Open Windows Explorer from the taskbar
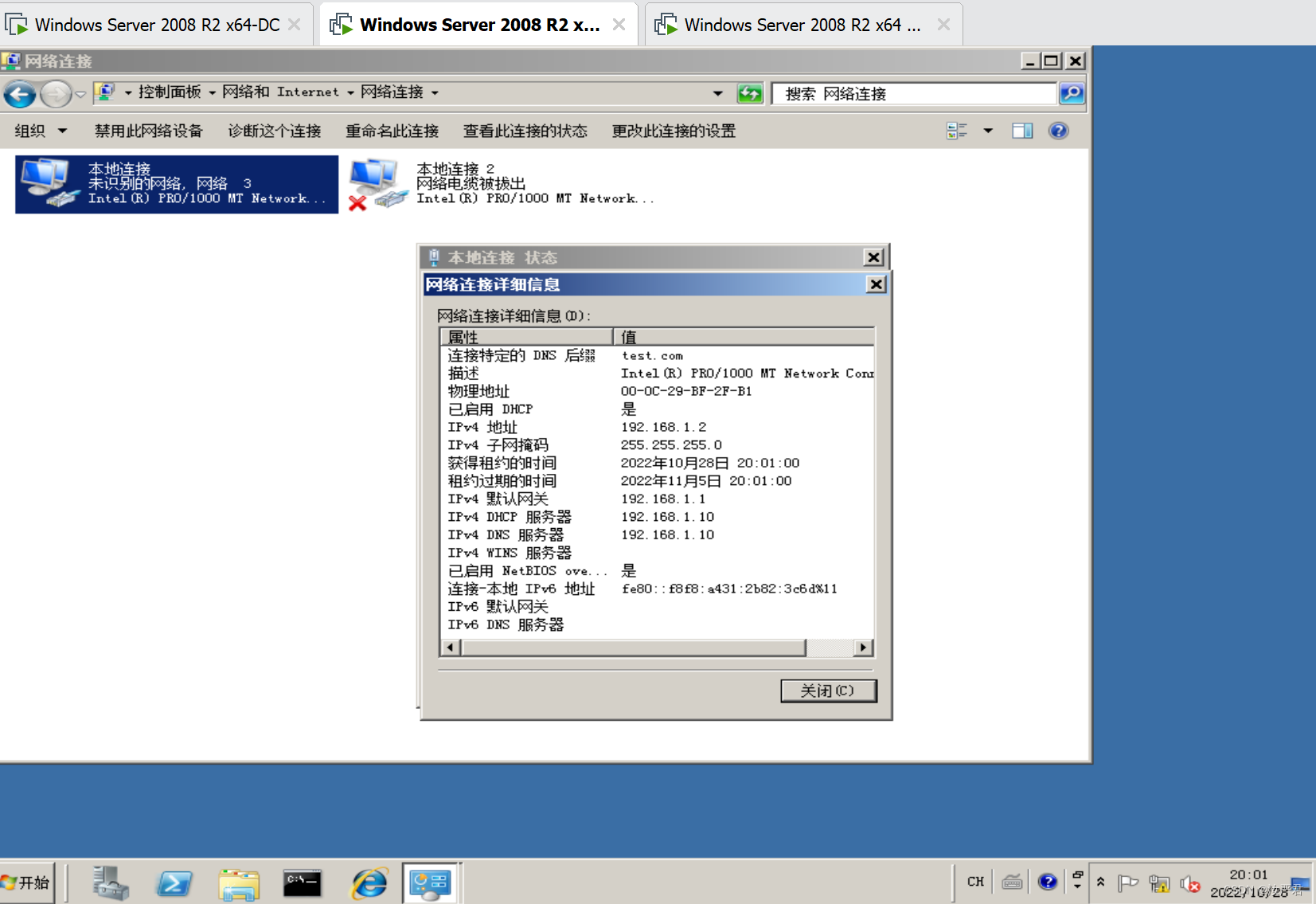The height and width of the screenshot is (904, 1316). [239, 882]
